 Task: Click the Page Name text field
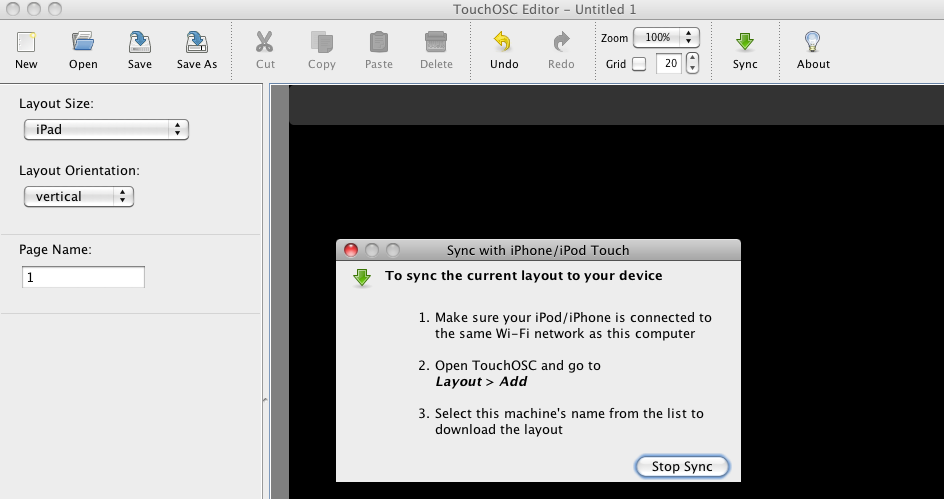click(x=83, y=277)
